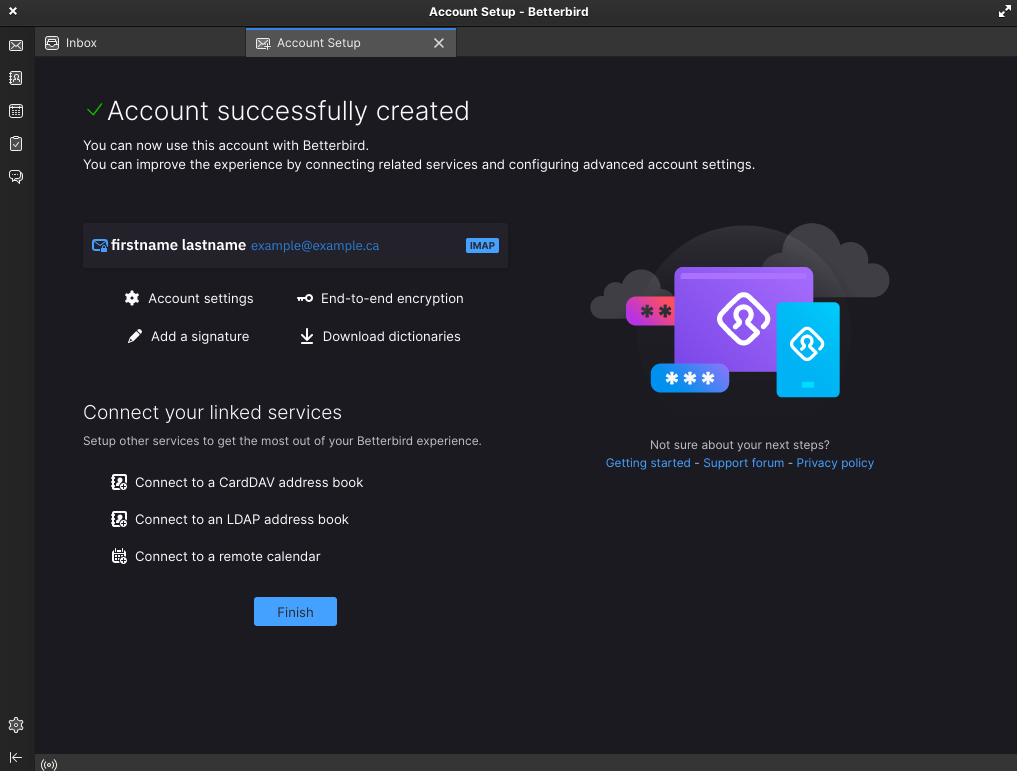
Task: Click the remote calendar icon
Action: click(x=119, y=556)
